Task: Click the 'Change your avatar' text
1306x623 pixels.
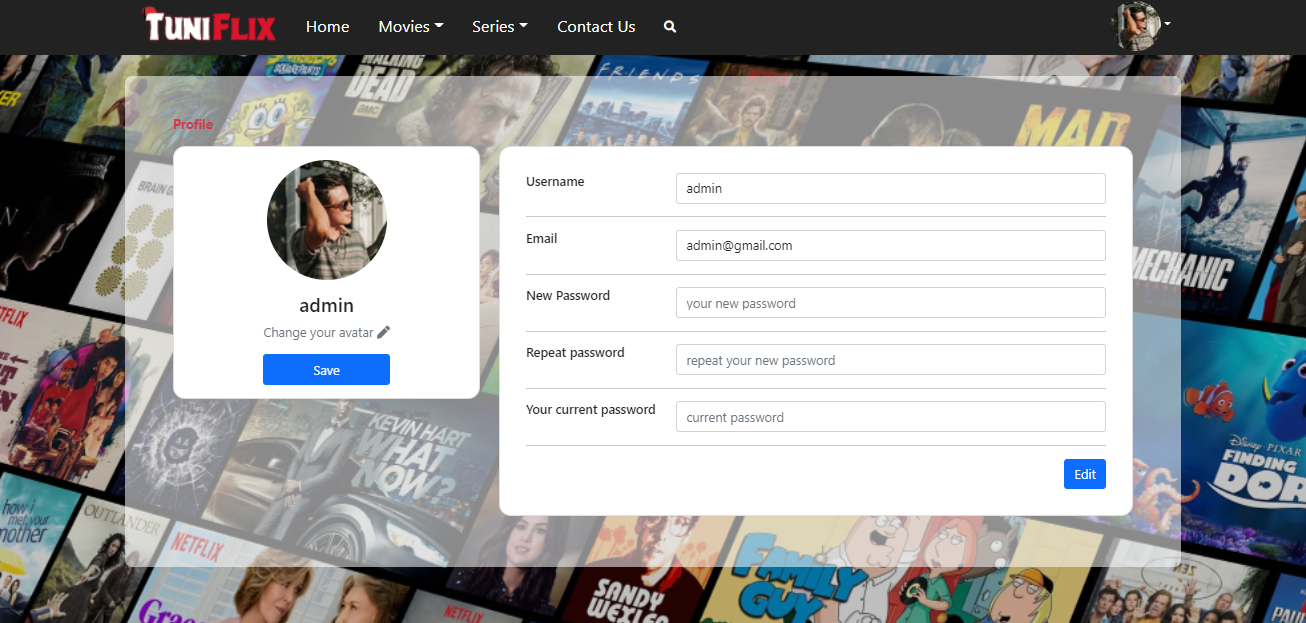Action: click(x=318, y=333)
